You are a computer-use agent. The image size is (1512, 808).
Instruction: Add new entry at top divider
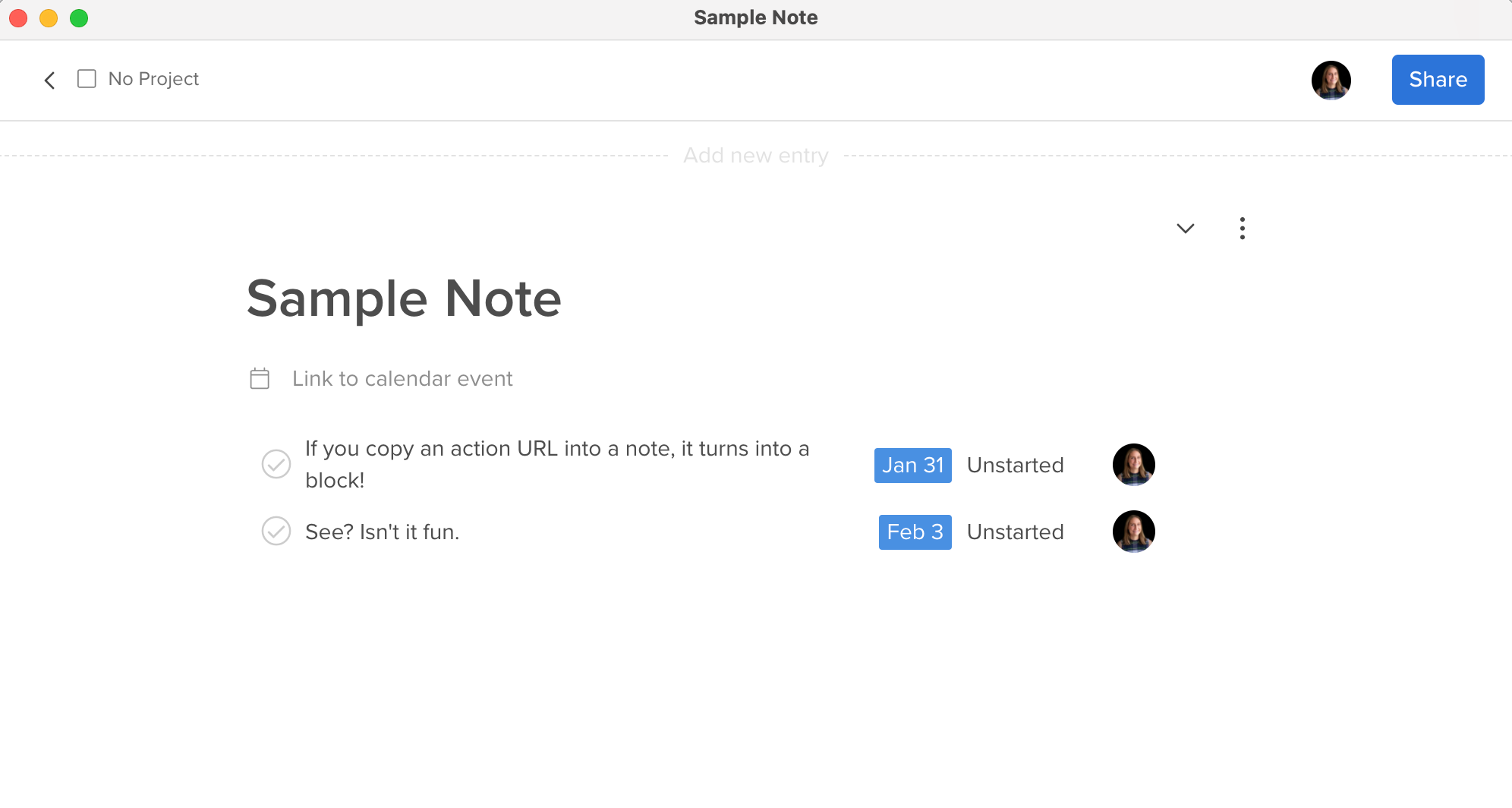point(756,156)
